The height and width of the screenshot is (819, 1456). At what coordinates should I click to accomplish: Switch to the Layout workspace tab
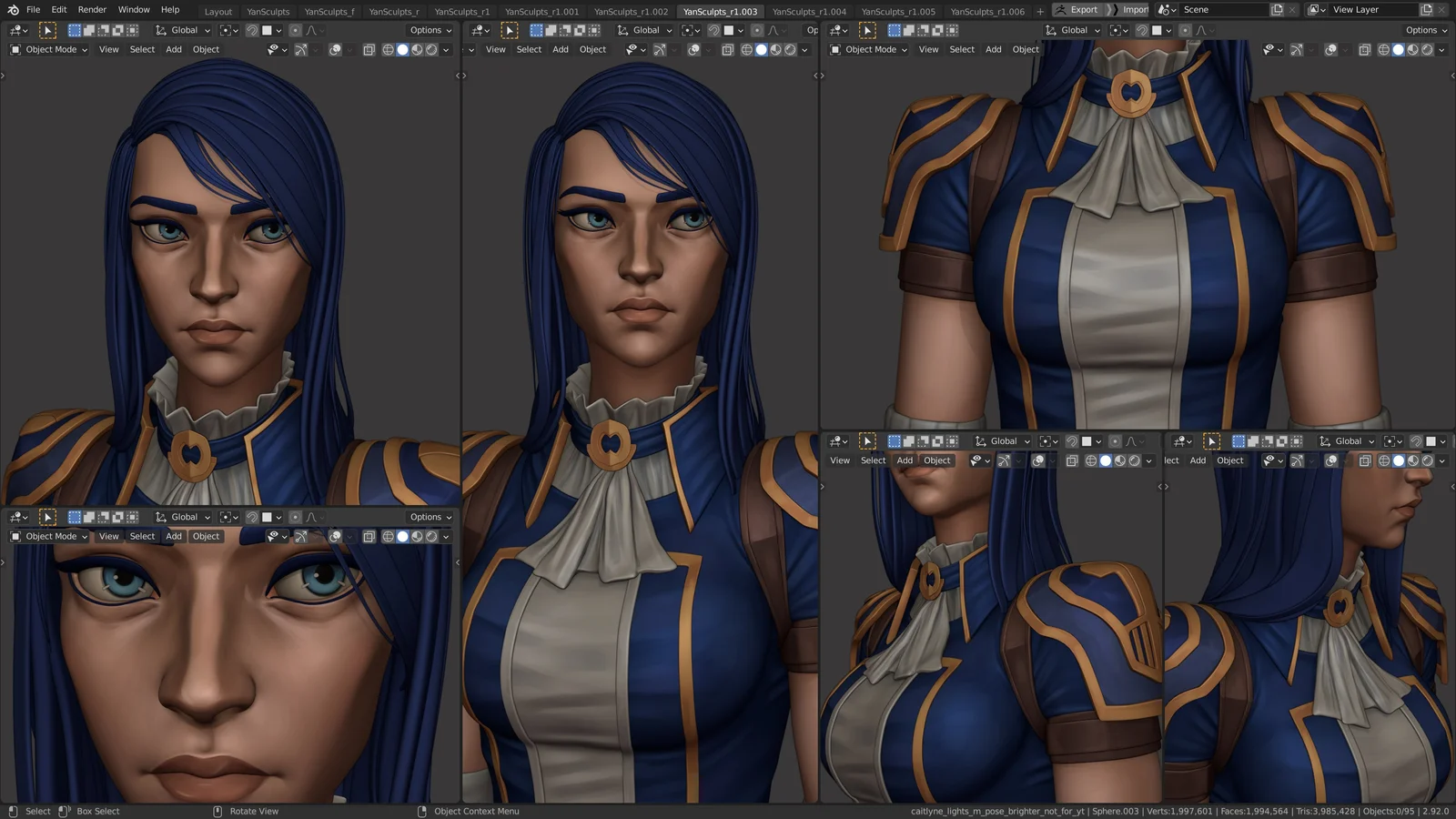pos(218,11)
